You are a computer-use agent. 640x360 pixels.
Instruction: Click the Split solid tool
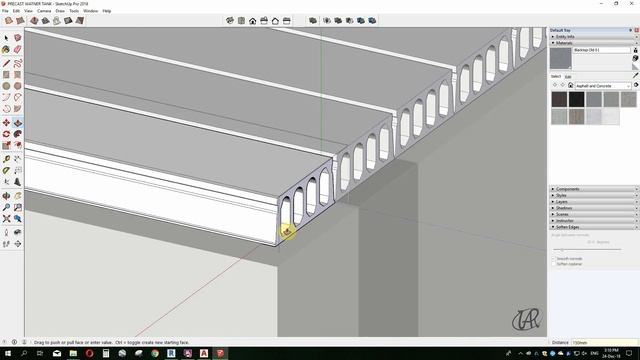pyautogui.click(x=372, y=20)
